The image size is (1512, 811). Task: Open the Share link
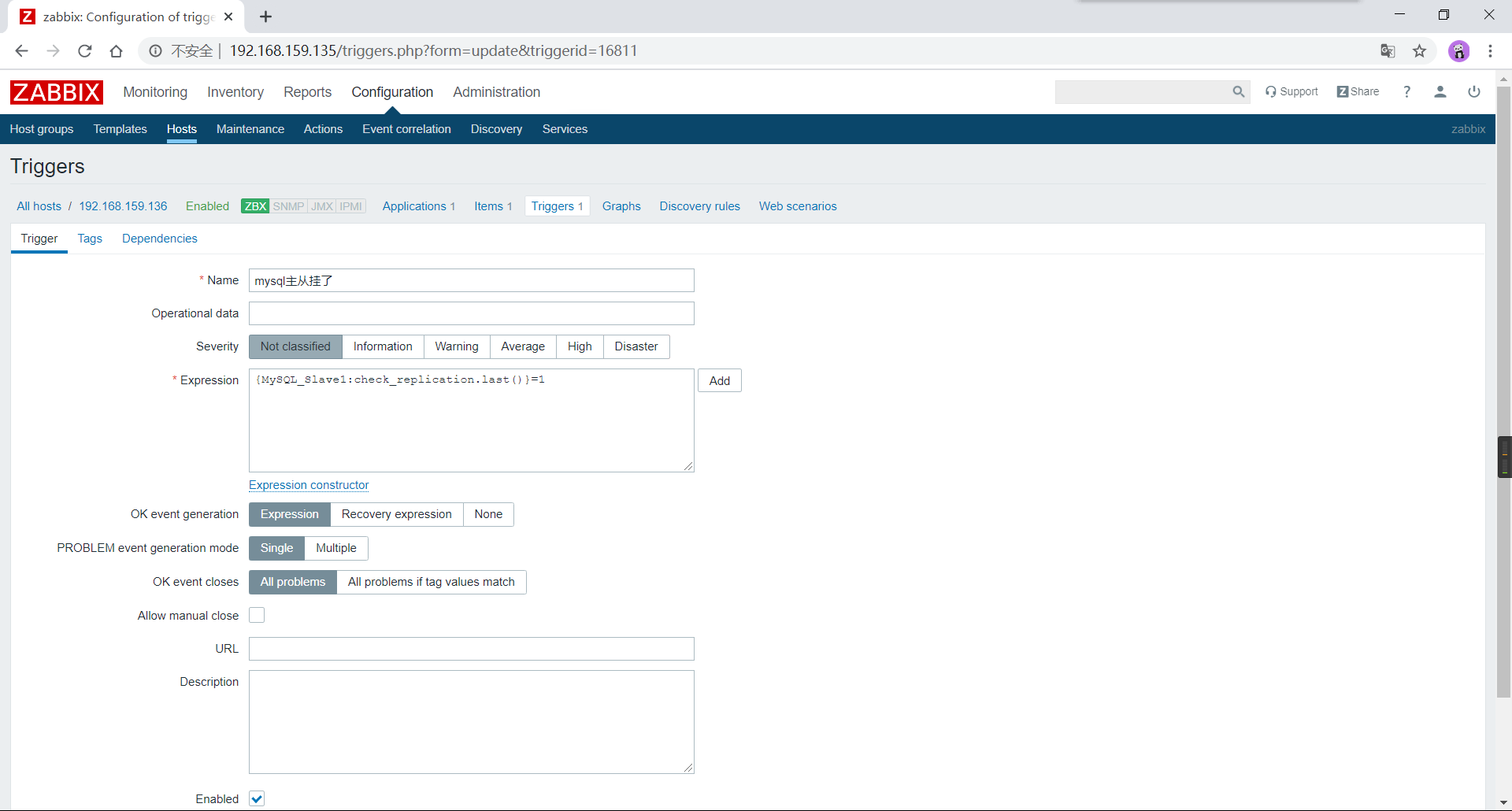click(1358, 92)
